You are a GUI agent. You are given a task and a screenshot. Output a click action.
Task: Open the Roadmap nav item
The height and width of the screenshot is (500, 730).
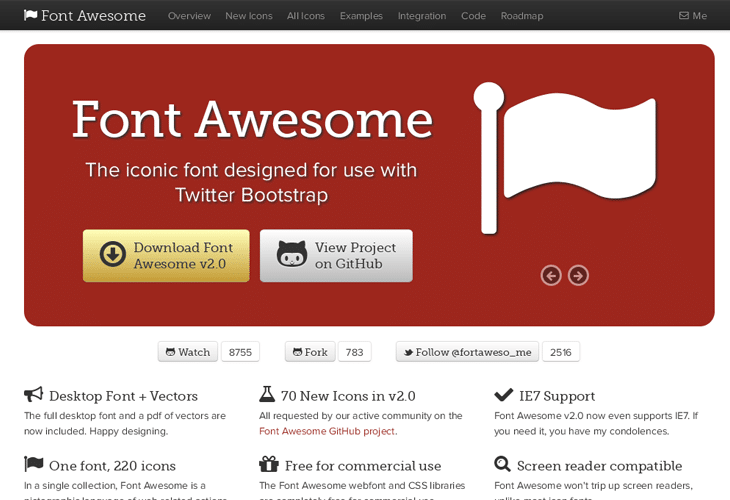point(522,16)
